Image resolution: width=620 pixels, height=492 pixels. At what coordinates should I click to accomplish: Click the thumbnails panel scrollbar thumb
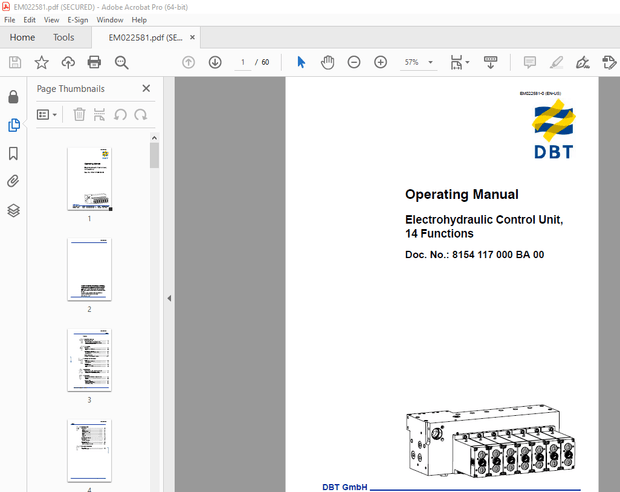tap(154, 155)
